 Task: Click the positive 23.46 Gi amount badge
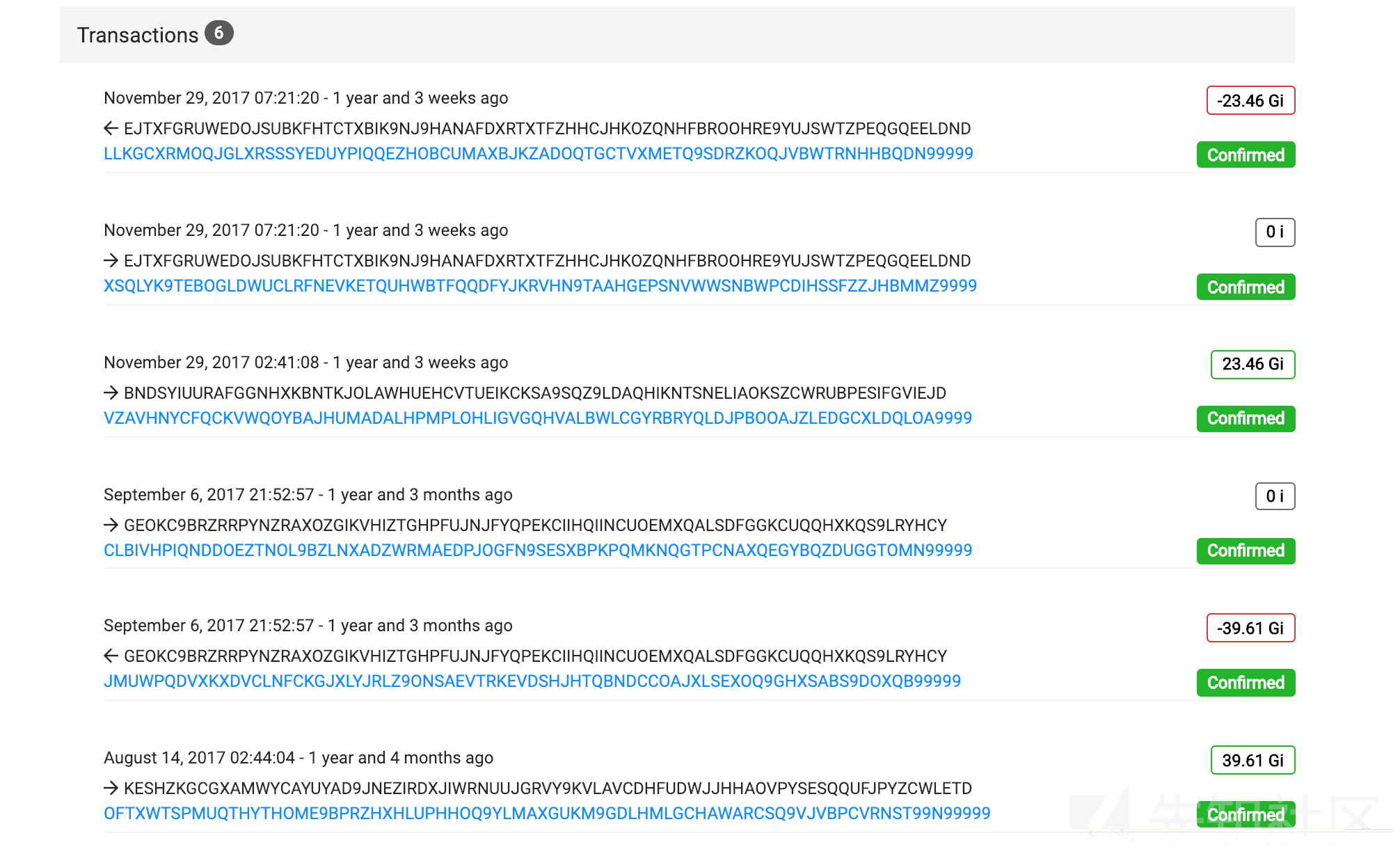pyautogui.click(x=1252, y=364)
